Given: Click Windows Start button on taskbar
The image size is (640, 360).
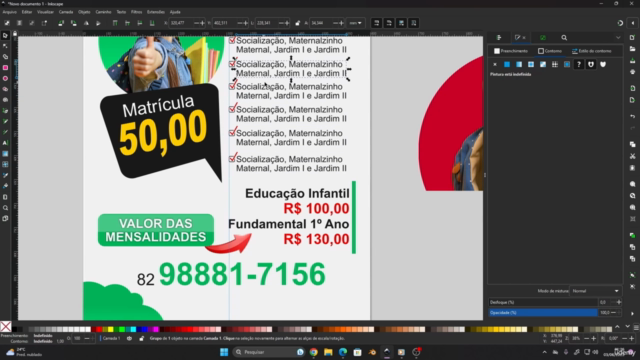Looking at the screenshot, I should 224,352.
